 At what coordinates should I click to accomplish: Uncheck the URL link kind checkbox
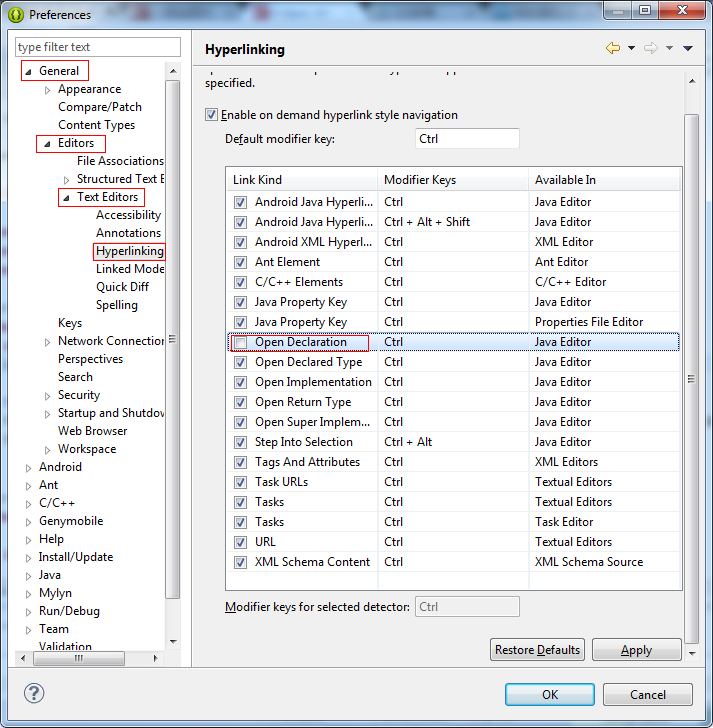pos(240,542)
